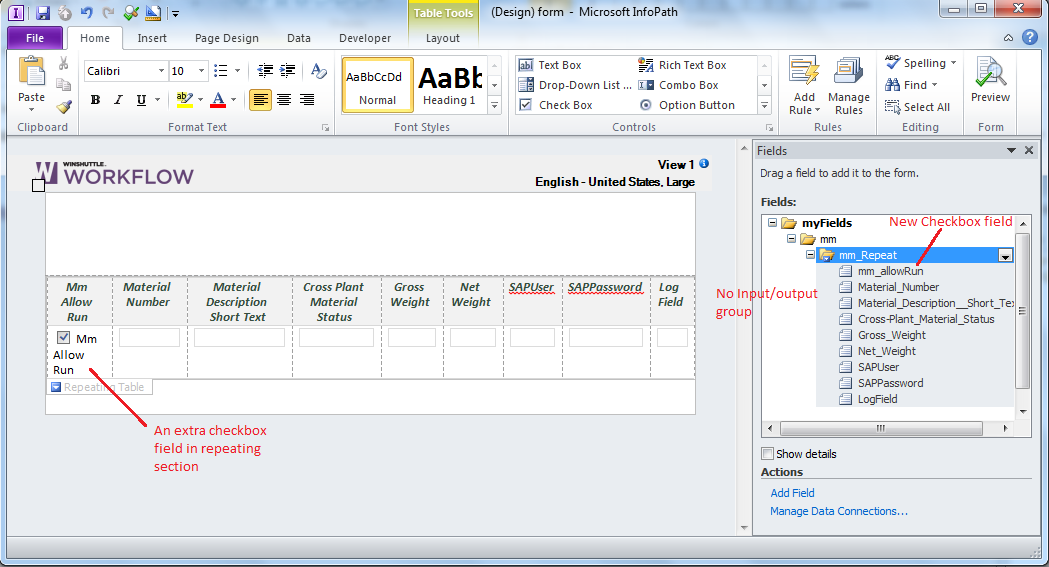Select the SAPPassword field
1049x567 pixels.
click(x=890, y=383)
